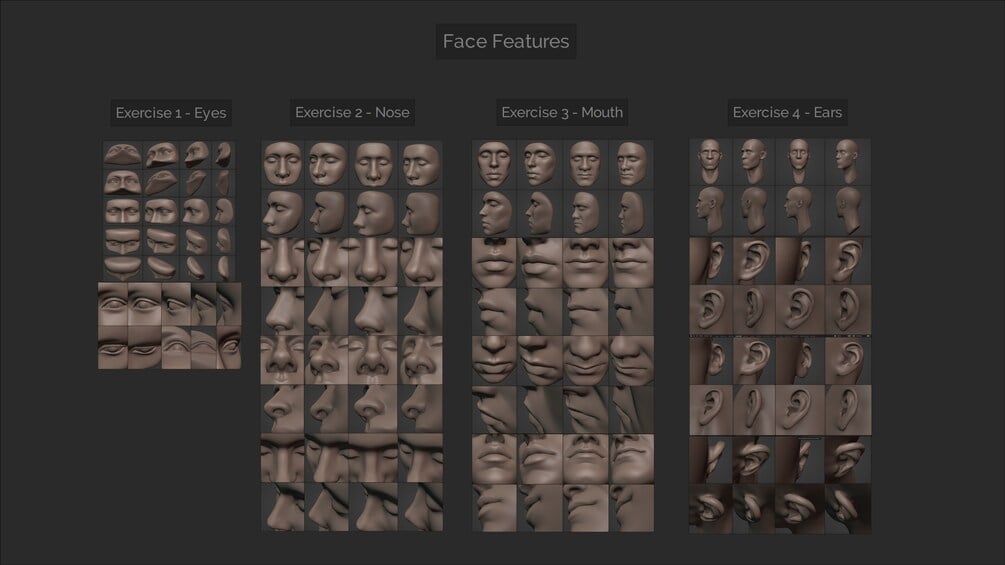Select the eye-mask sculpt grid under Eyes
Screen dimensions: 1005x565
coord(169,211)
